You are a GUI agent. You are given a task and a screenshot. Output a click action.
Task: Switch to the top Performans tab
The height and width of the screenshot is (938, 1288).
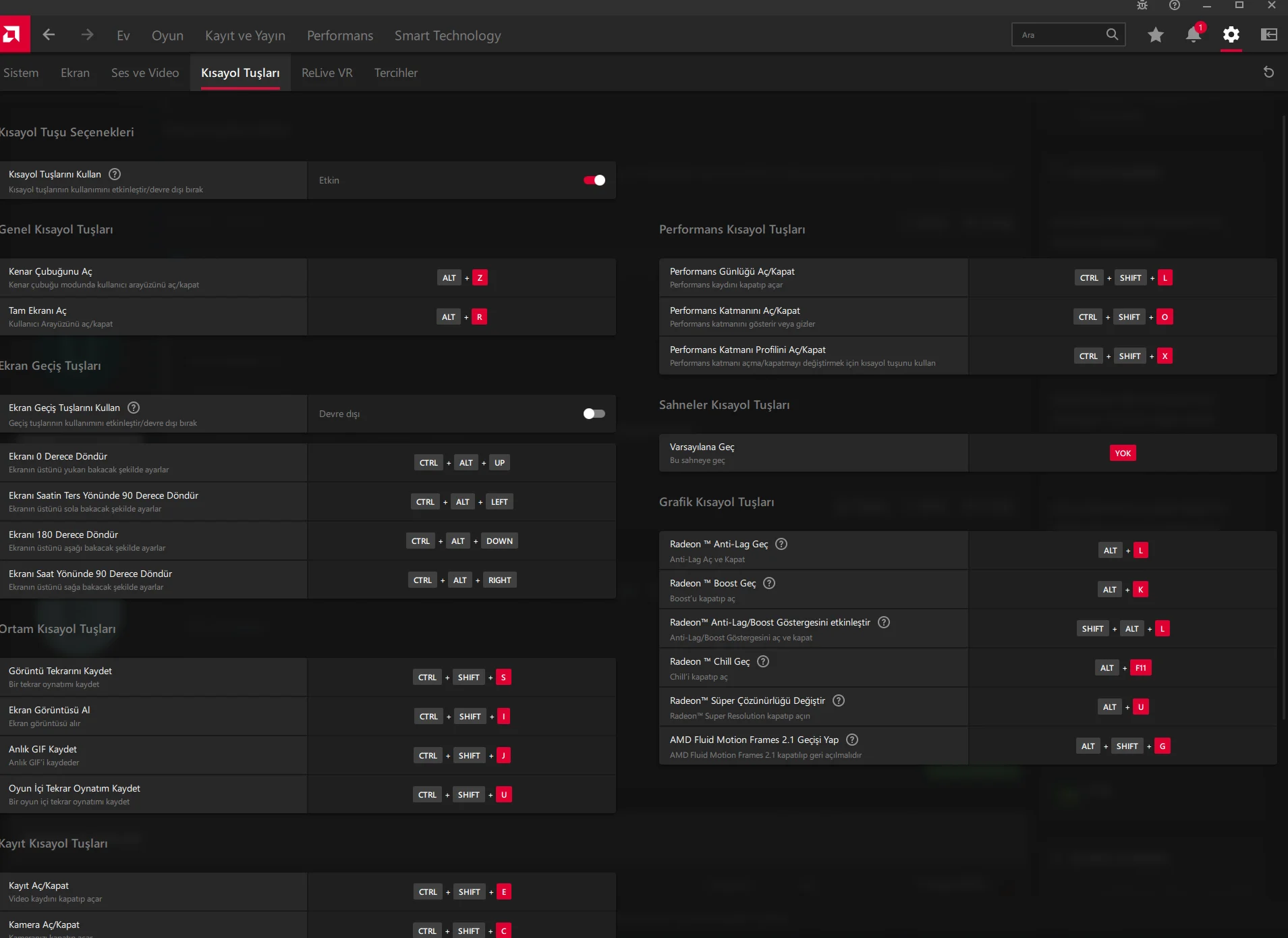[340, 35]
